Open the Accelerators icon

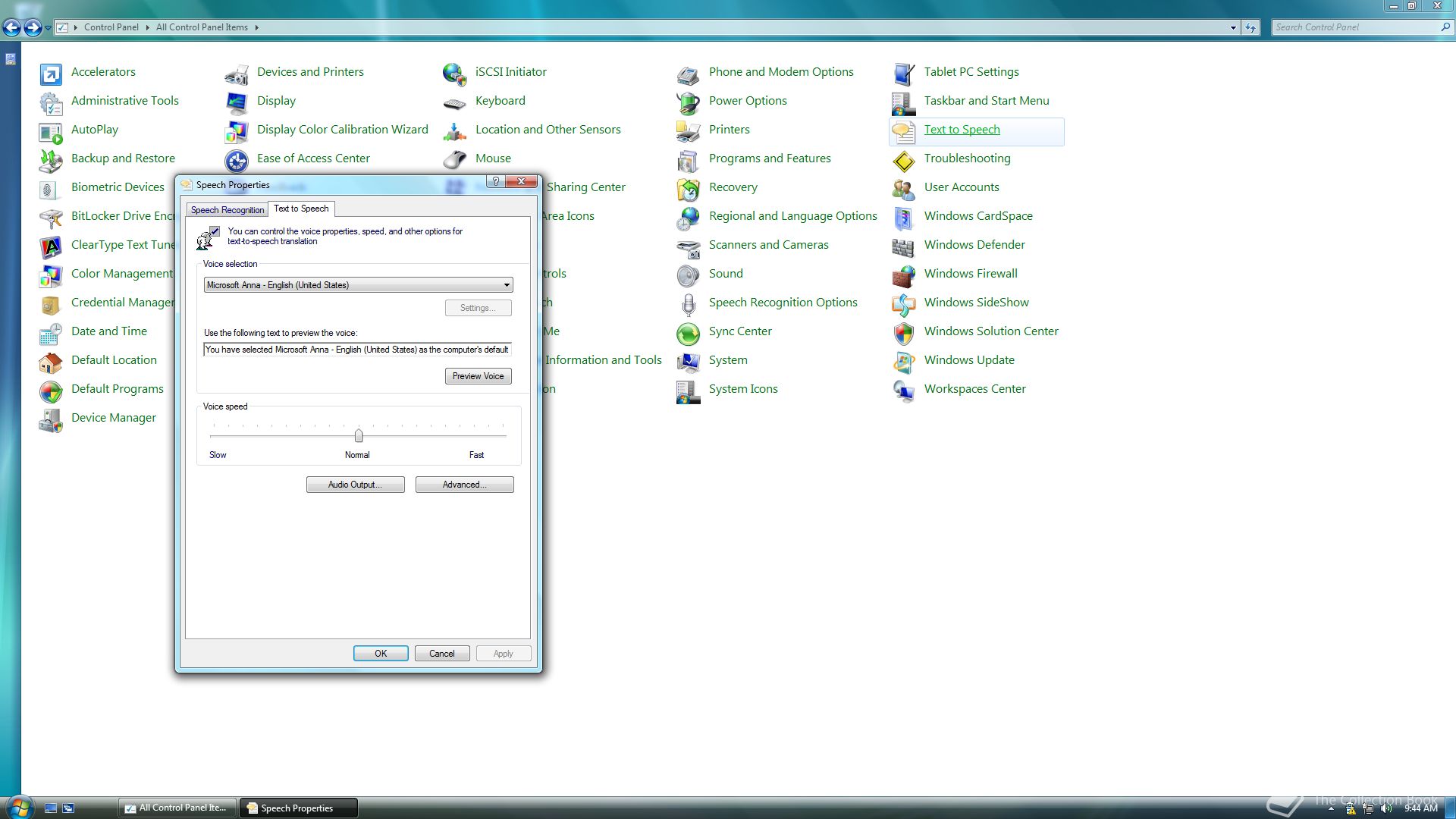[x=50, y=74]
